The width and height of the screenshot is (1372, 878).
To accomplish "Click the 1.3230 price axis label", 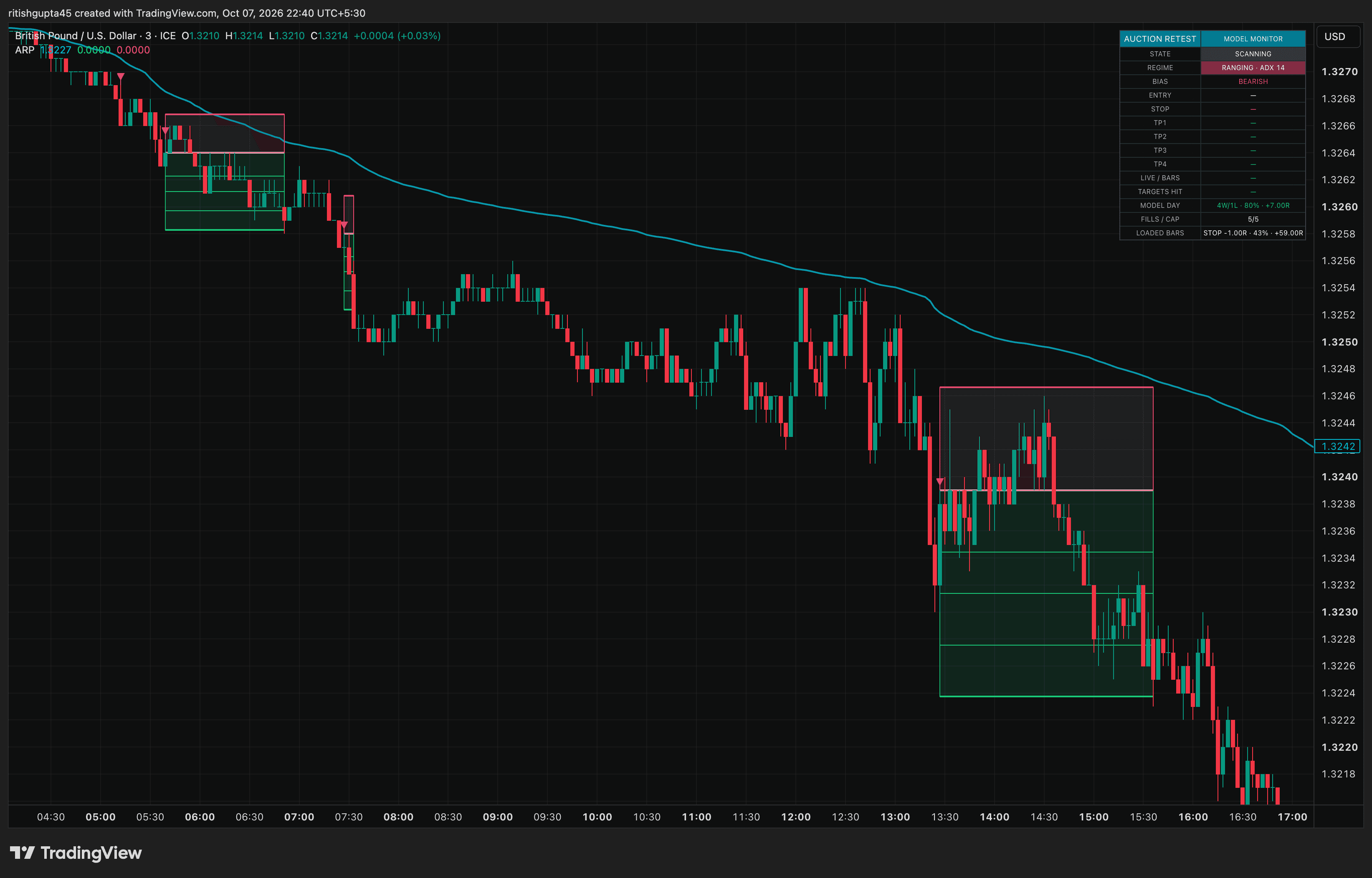I will point(1339,612).
